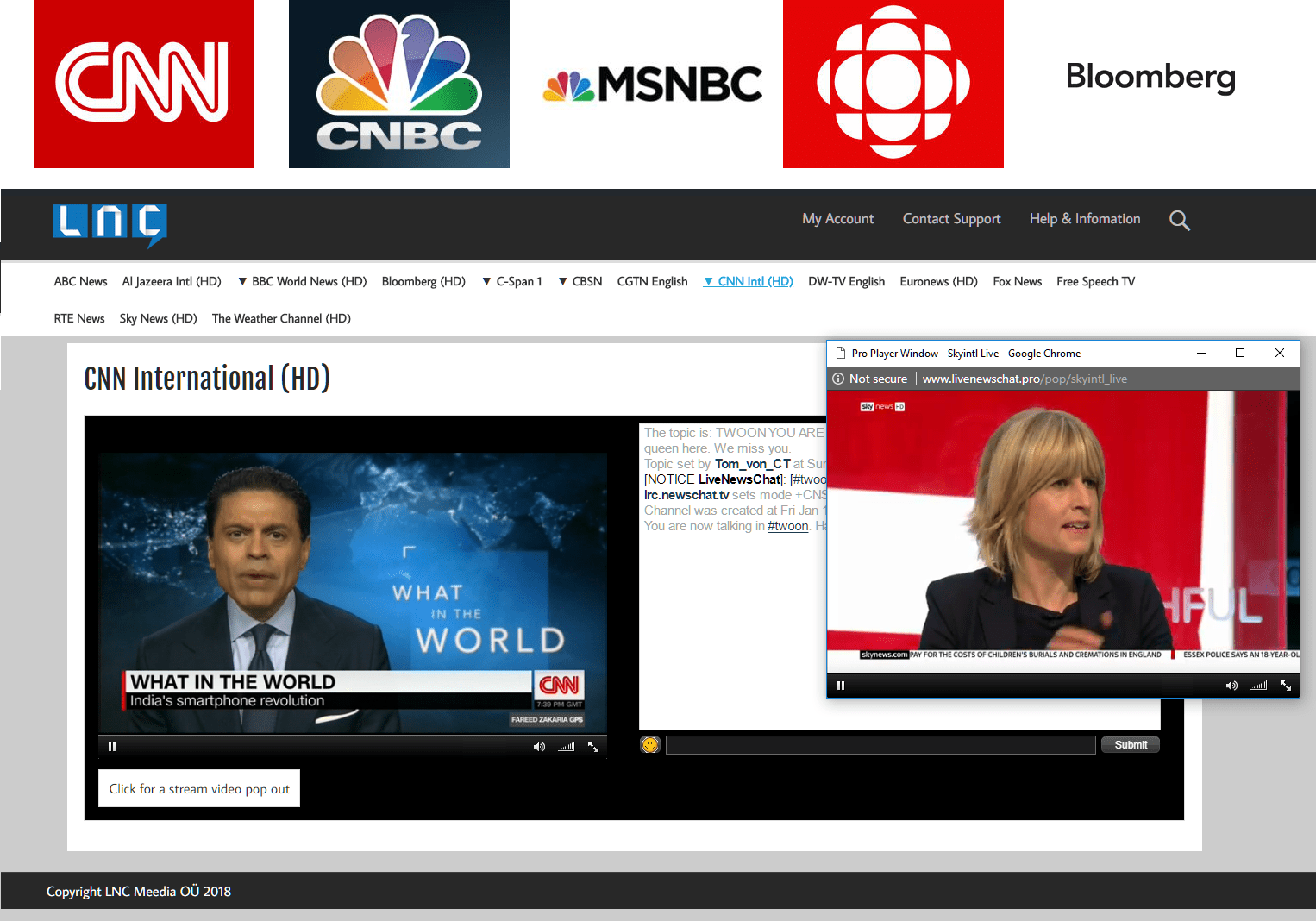This screenshot has width=1316, height=921.
Task: Select Sky News (HD) channel
Action: pos(158,319)
